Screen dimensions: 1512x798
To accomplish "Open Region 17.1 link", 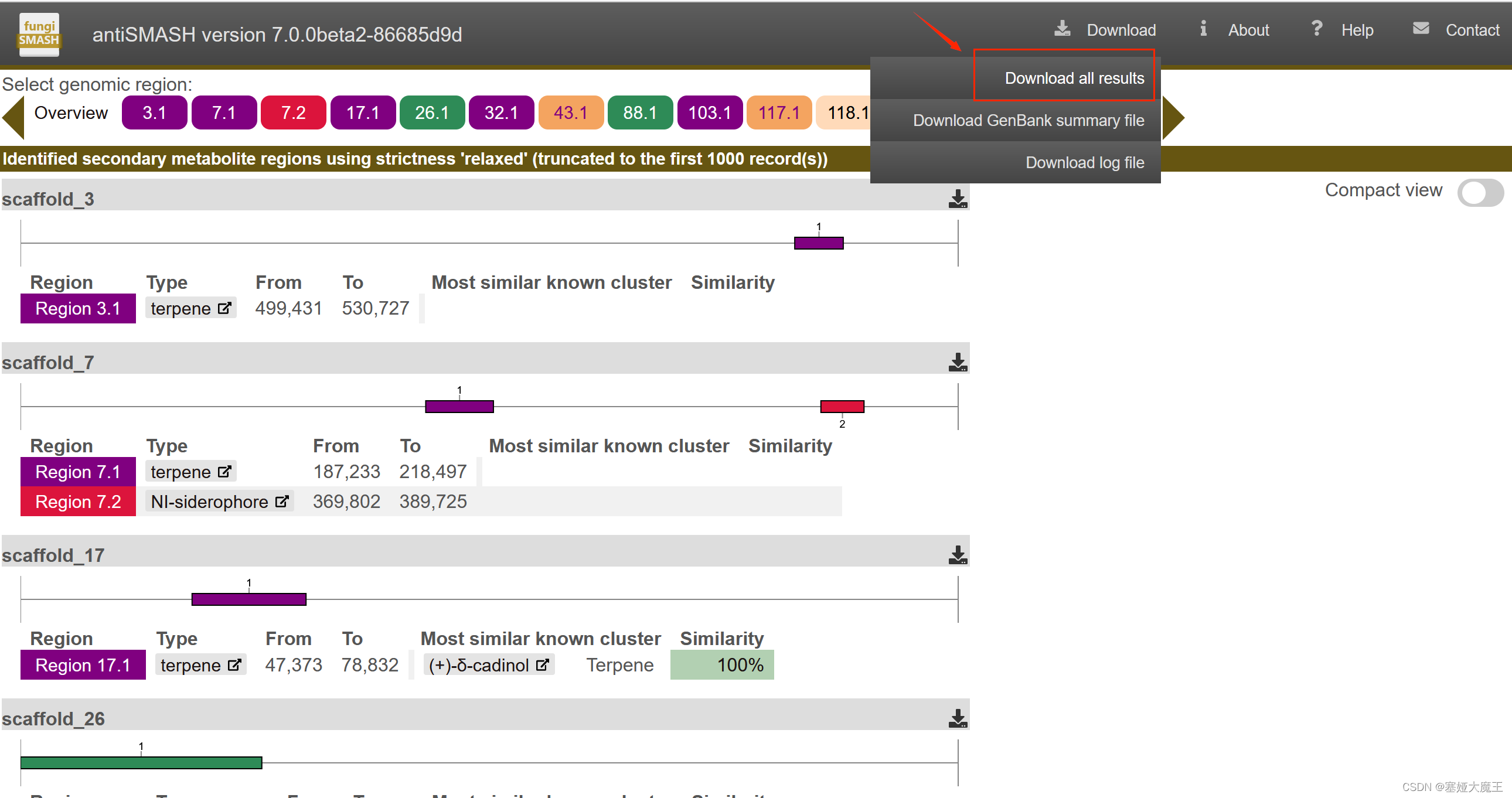I will 83,665.
